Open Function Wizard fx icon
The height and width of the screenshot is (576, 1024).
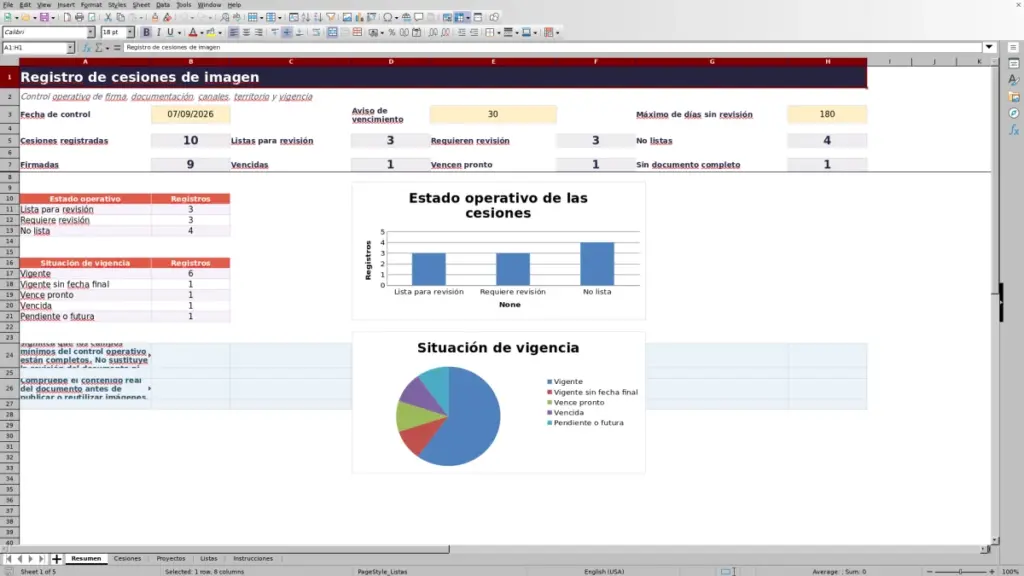pos(87,48)
